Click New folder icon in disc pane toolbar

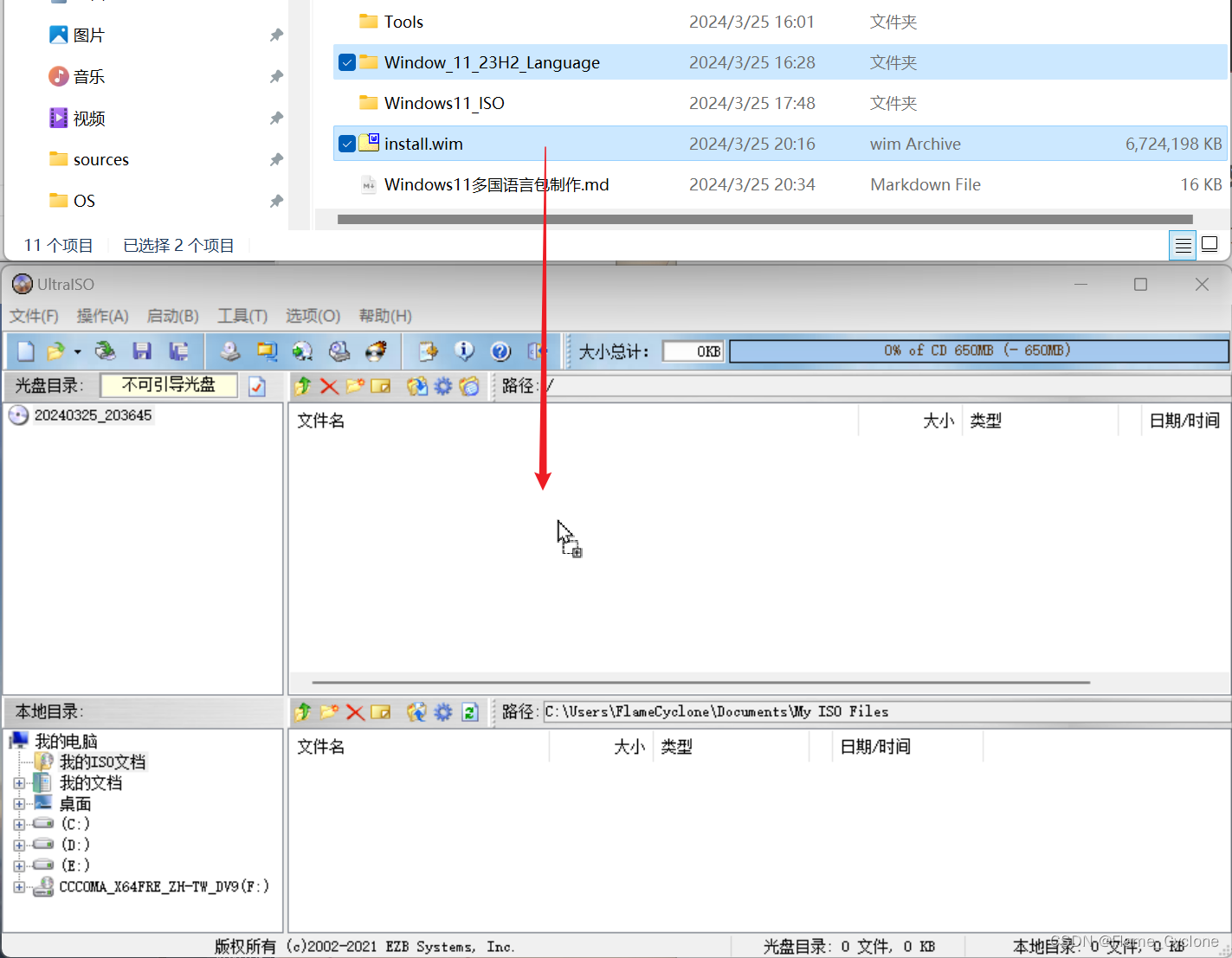point(355,386)
